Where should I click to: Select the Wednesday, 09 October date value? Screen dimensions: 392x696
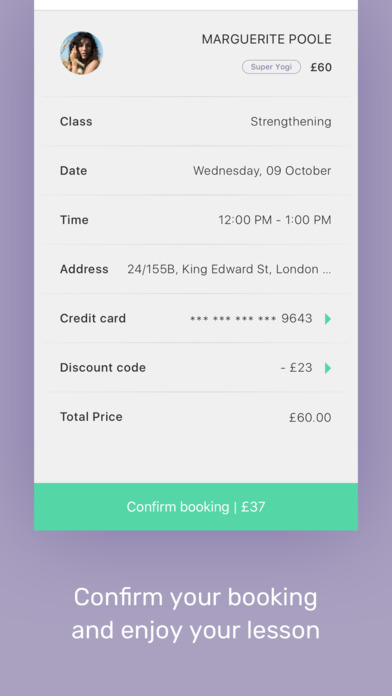click(x=262, y=171)
